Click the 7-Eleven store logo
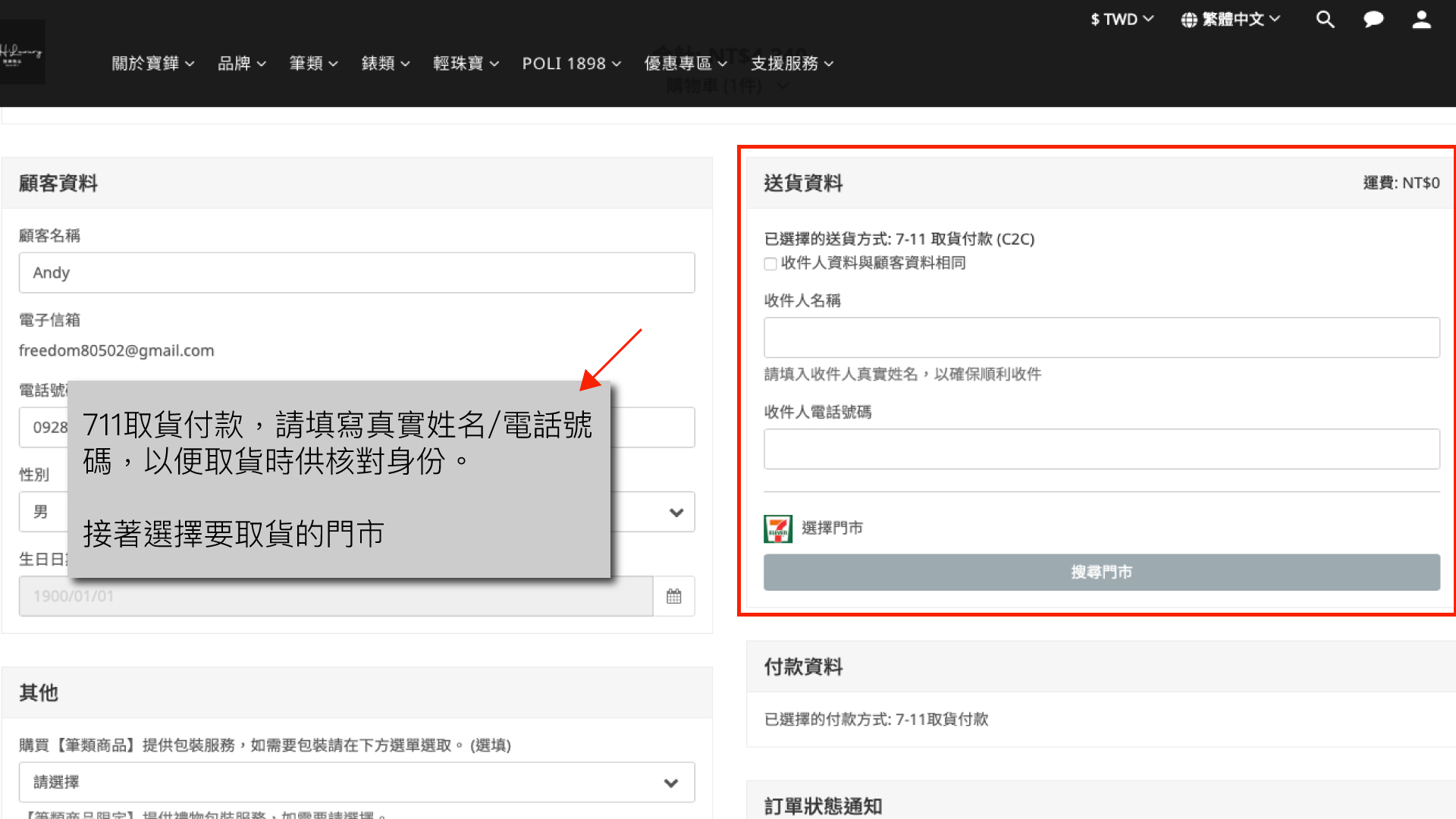 tap(778, 529)
